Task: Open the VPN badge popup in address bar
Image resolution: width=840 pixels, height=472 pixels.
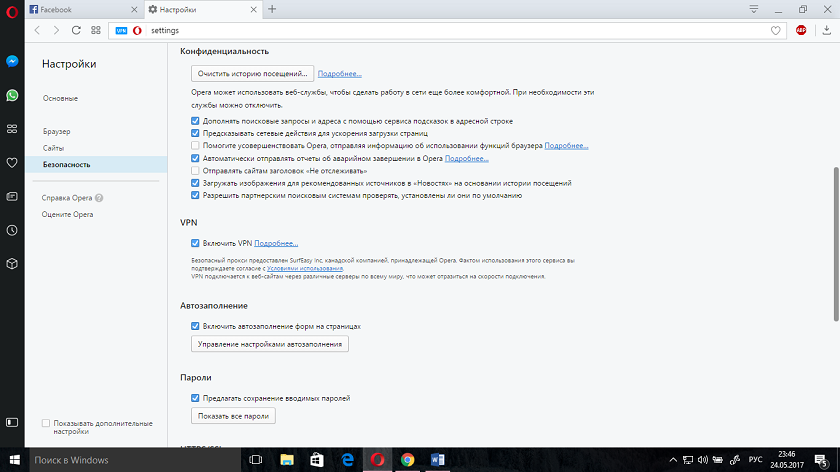Action: click(x=121, y=31)
